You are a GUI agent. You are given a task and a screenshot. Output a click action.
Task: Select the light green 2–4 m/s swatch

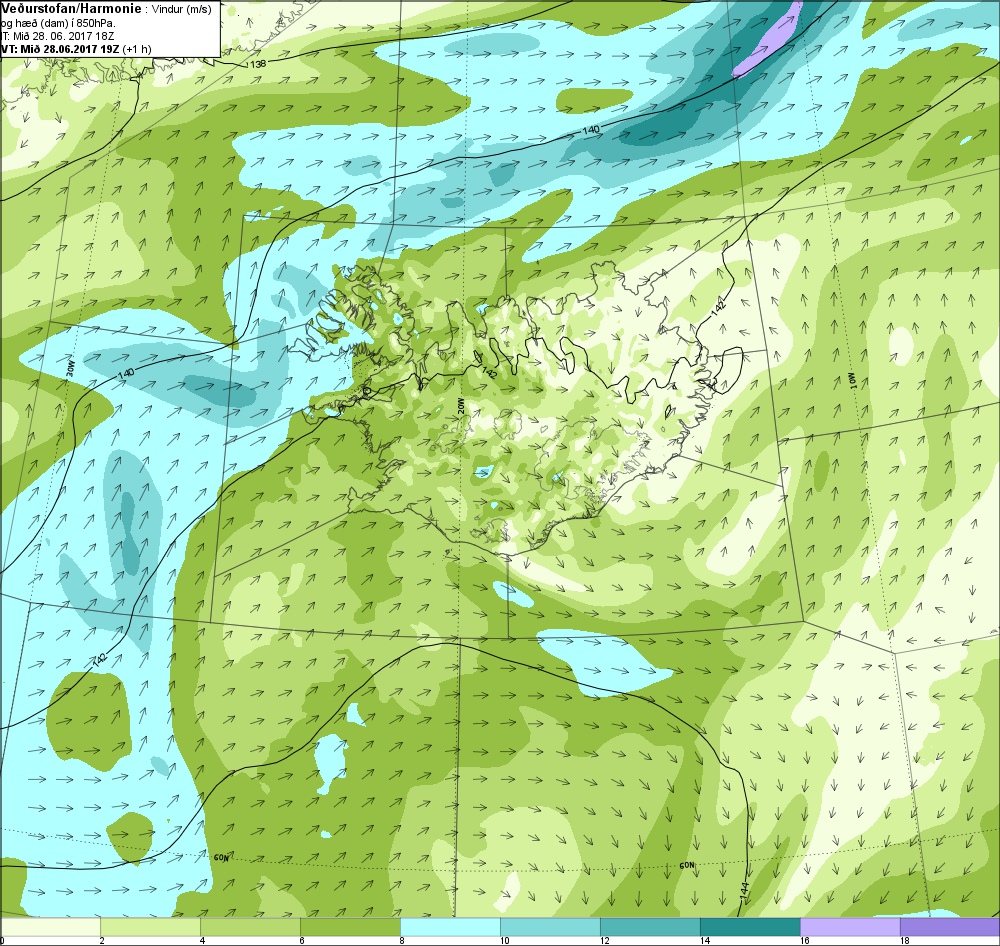click(x=151, y=926)
